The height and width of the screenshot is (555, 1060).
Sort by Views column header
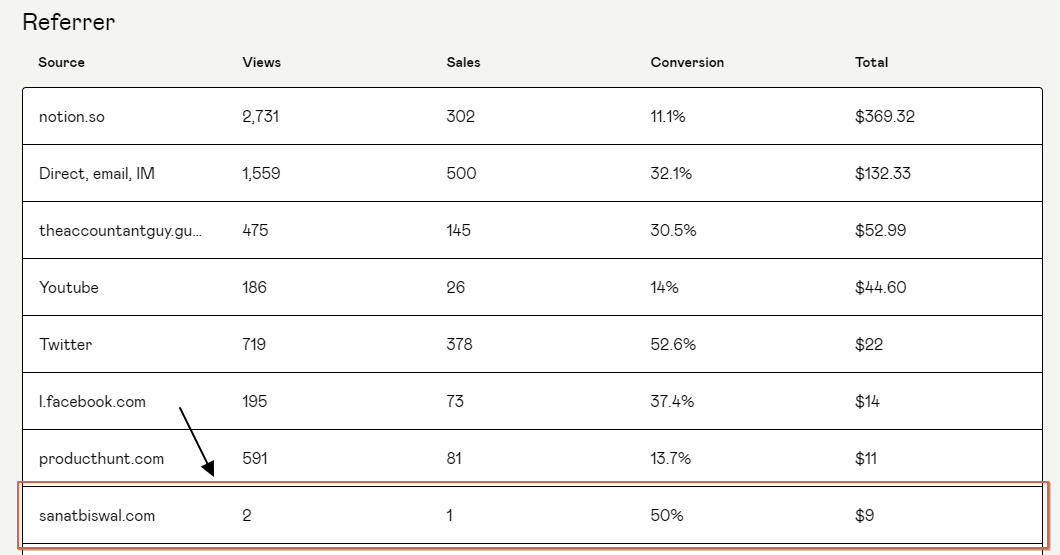(x=261, y=62)
